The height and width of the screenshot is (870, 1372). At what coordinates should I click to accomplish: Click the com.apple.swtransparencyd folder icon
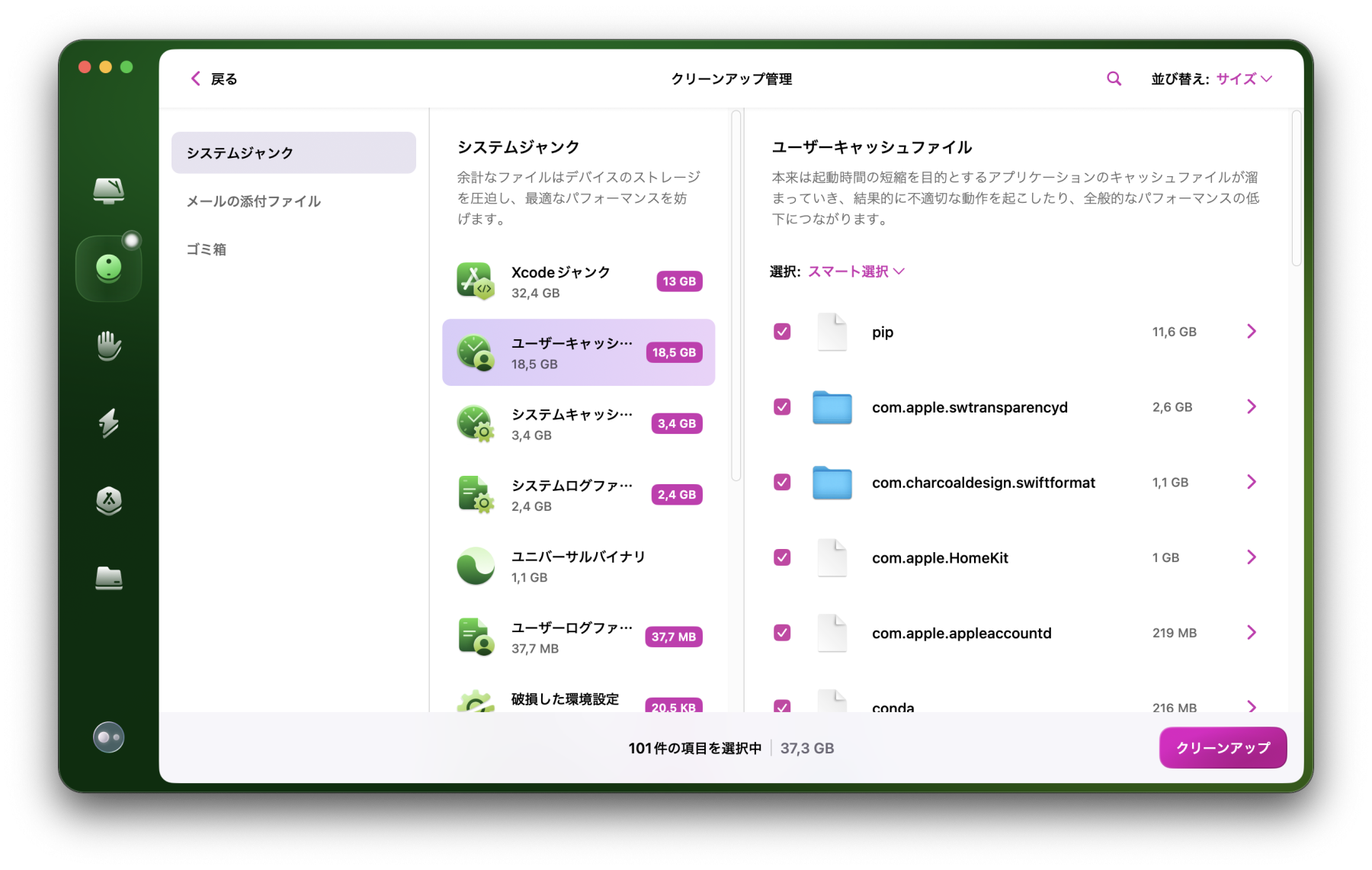[x=832, y=407]
